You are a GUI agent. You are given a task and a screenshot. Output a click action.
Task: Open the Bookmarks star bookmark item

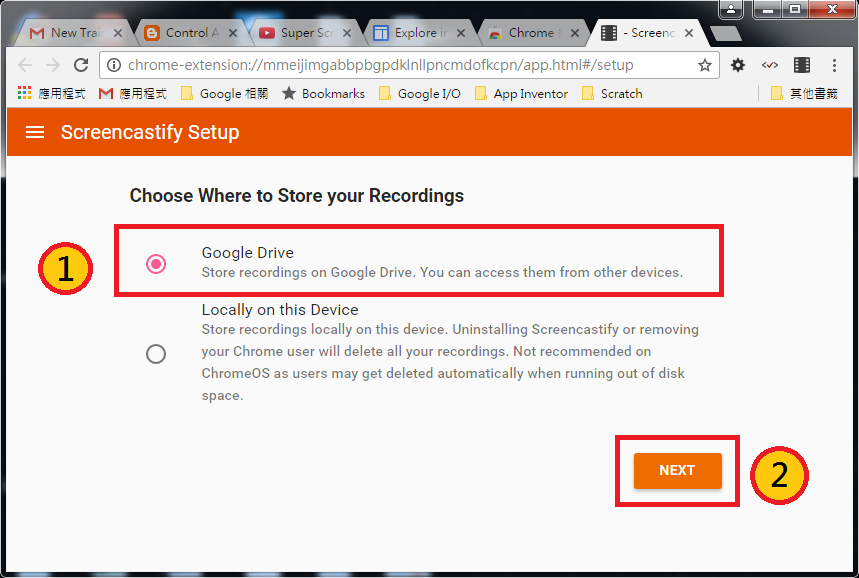click(x=323, y=93)
